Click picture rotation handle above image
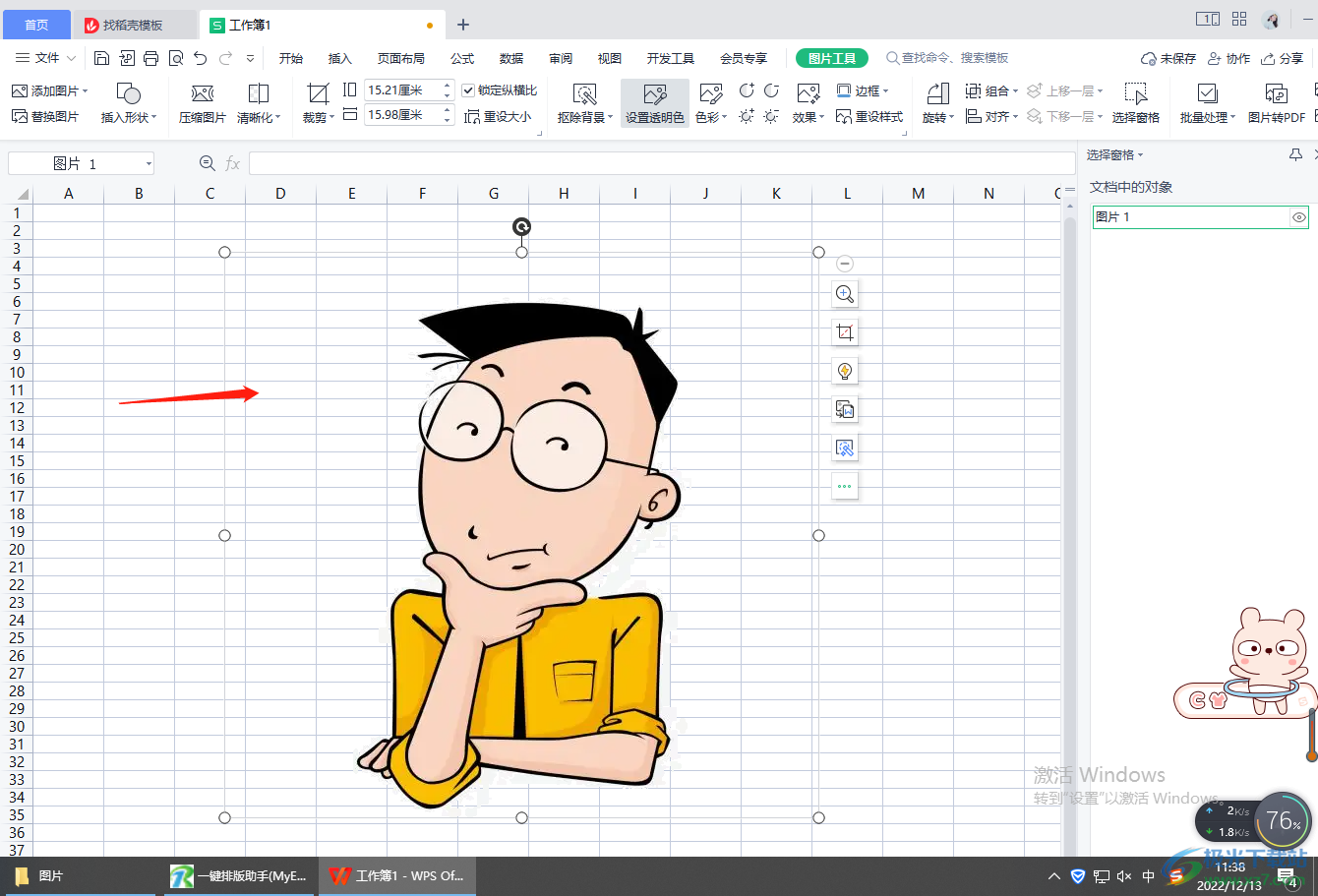The width and height of the screenshot is (1318, 896). point(521,227)
